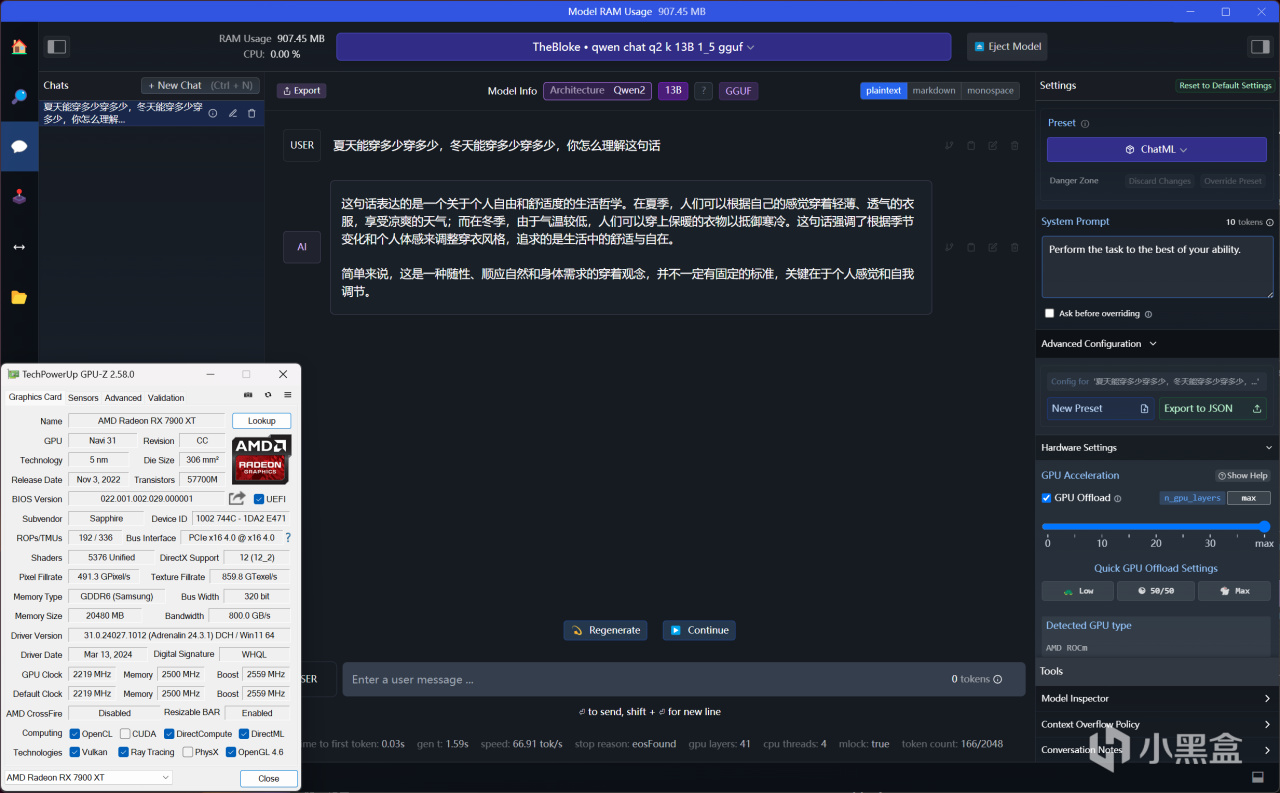Toggle the PhysX checkbox in GPU-Z
Viewport: 1280px width, 793px height.
187,752
